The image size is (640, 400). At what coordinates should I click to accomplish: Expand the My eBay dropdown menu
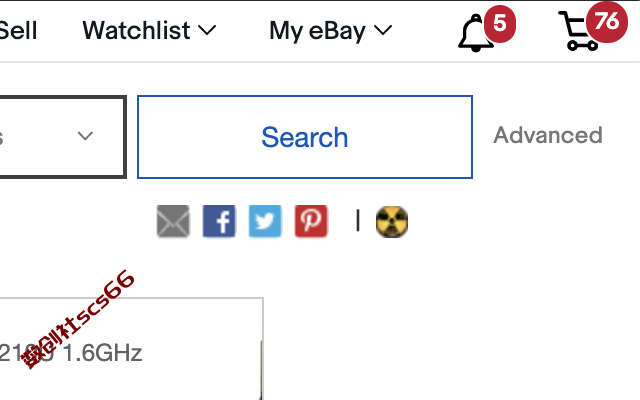click(x=331, y=31)
